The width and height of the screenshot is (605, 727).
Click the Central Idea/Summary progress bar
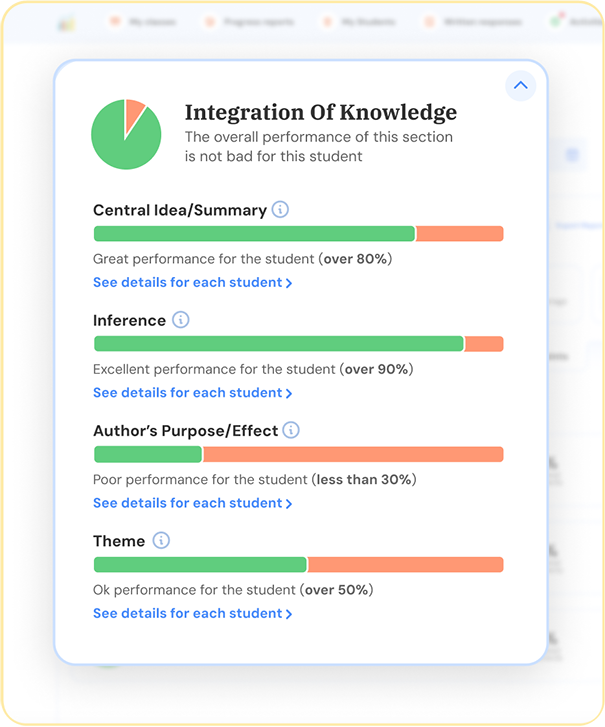299,234
